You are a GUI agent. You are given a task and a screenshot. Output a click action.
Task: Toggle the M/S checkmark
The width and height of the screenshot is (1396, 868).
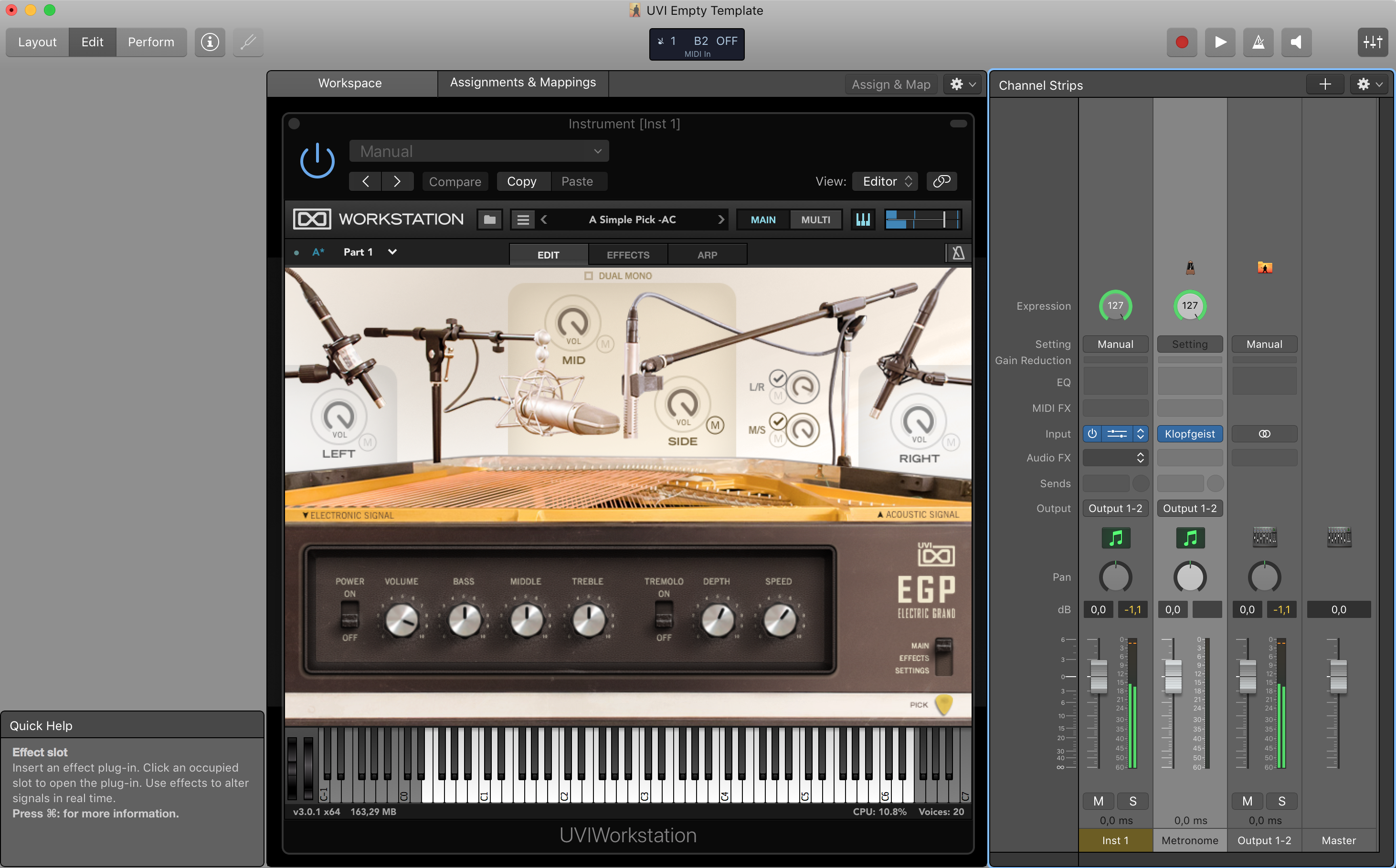point(778,421)
